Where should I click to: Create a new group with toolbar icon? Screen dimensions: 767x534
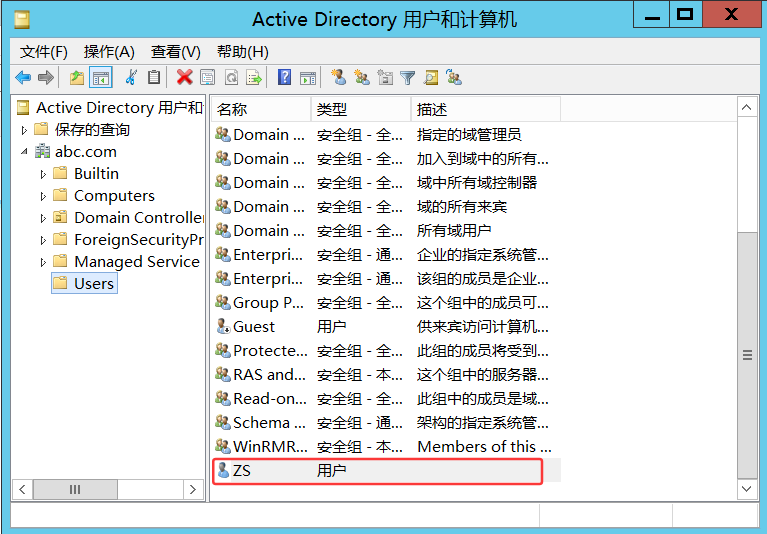pyautogui.click(x=362, y=77)
